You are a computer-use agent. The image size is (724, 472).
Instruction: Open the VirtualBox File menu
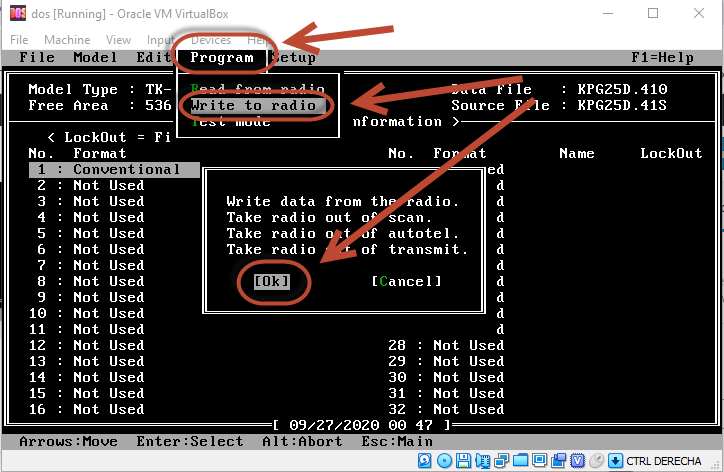click(x=19, y=40)
